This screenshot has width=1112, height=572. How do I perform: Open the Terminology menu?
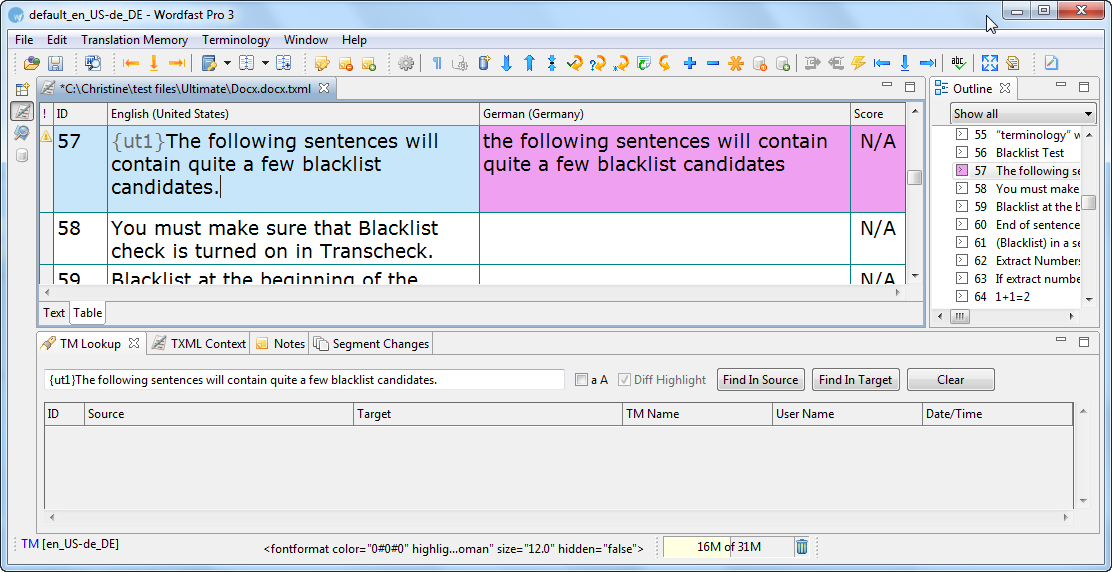(235, 40)
